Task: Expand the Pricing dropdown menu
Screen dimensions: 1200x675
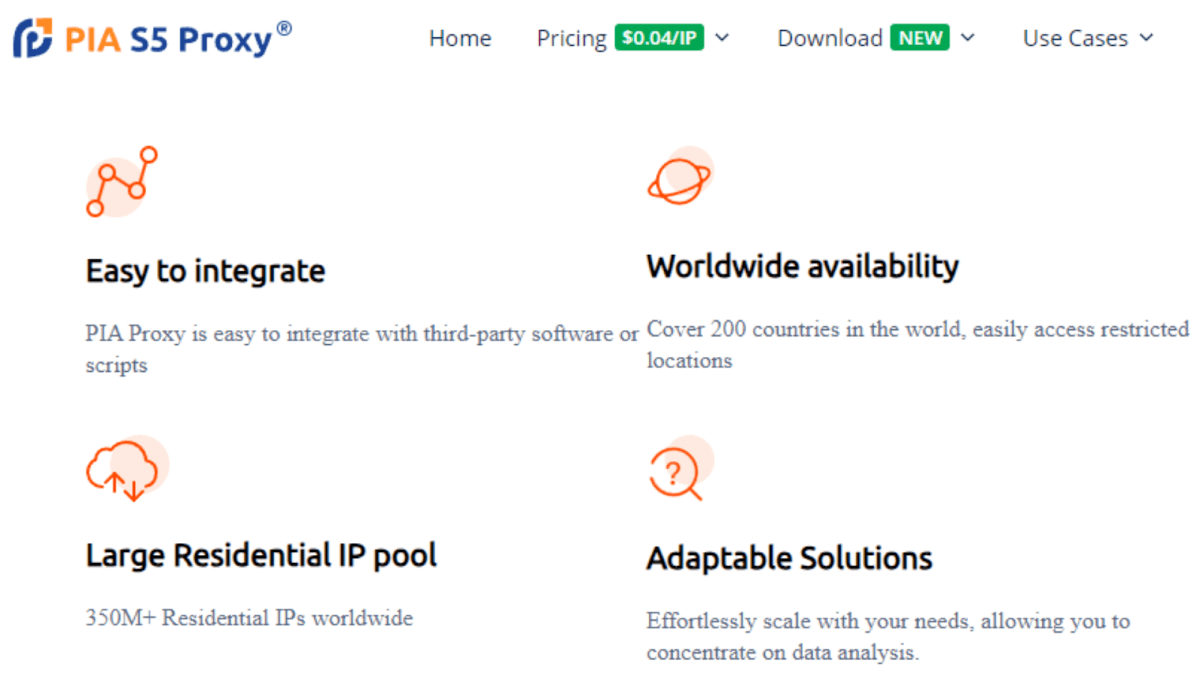Action: 722,38
